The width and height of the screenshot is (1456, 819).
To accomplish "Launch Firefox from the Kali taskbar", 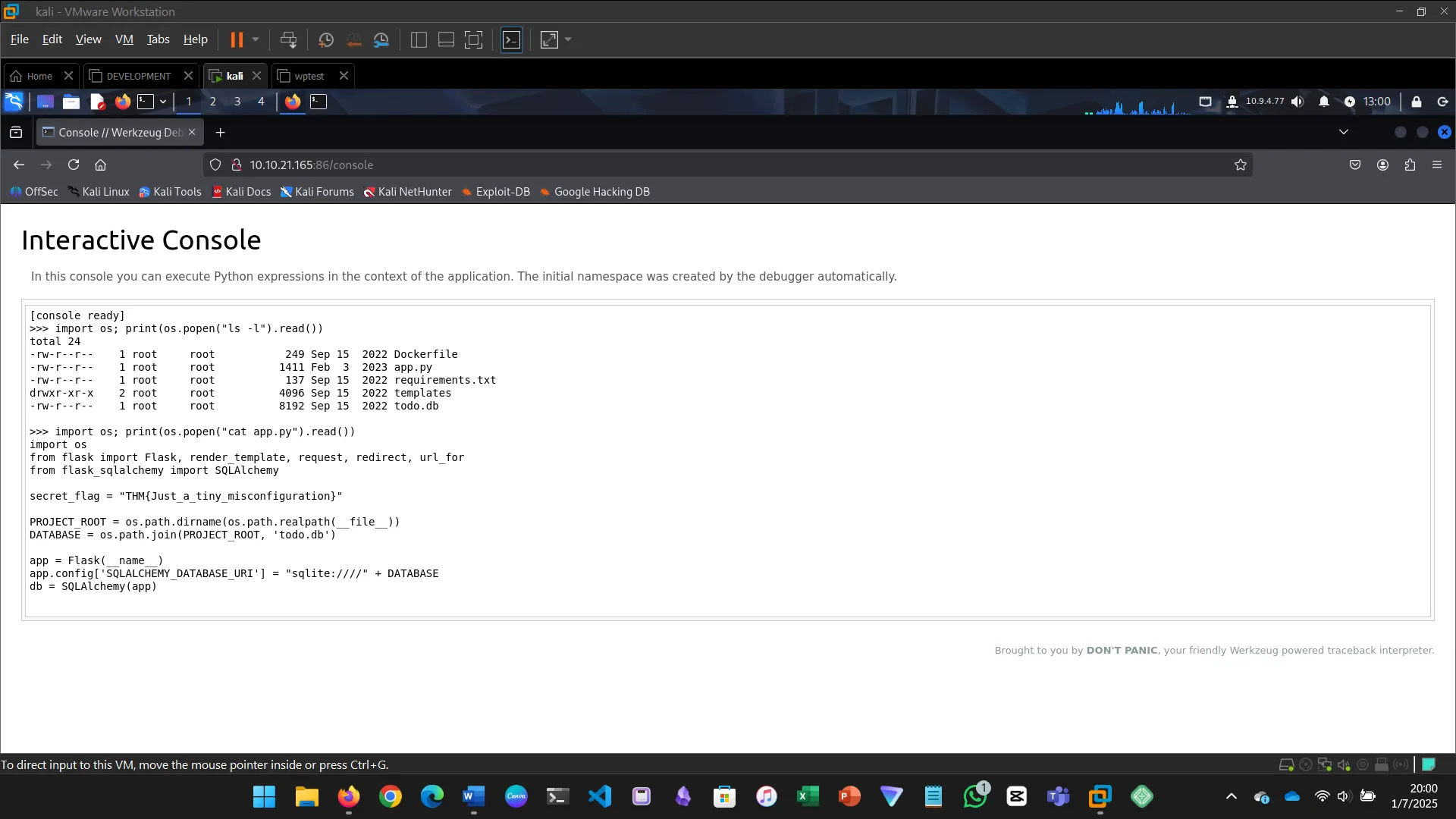I will tap(123, 101).
